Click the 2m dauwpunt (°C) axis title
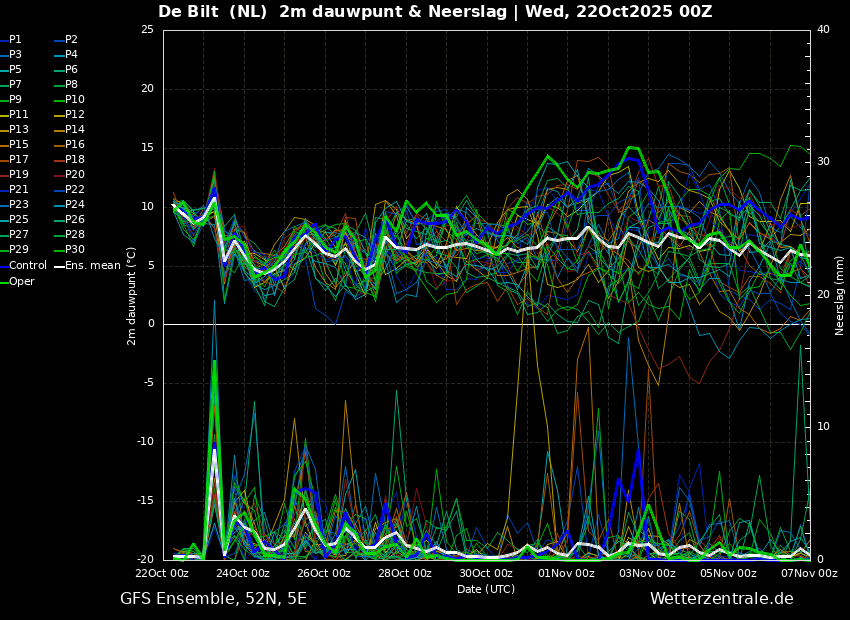This screenshot has width=850, height=620. pos(131,295)
